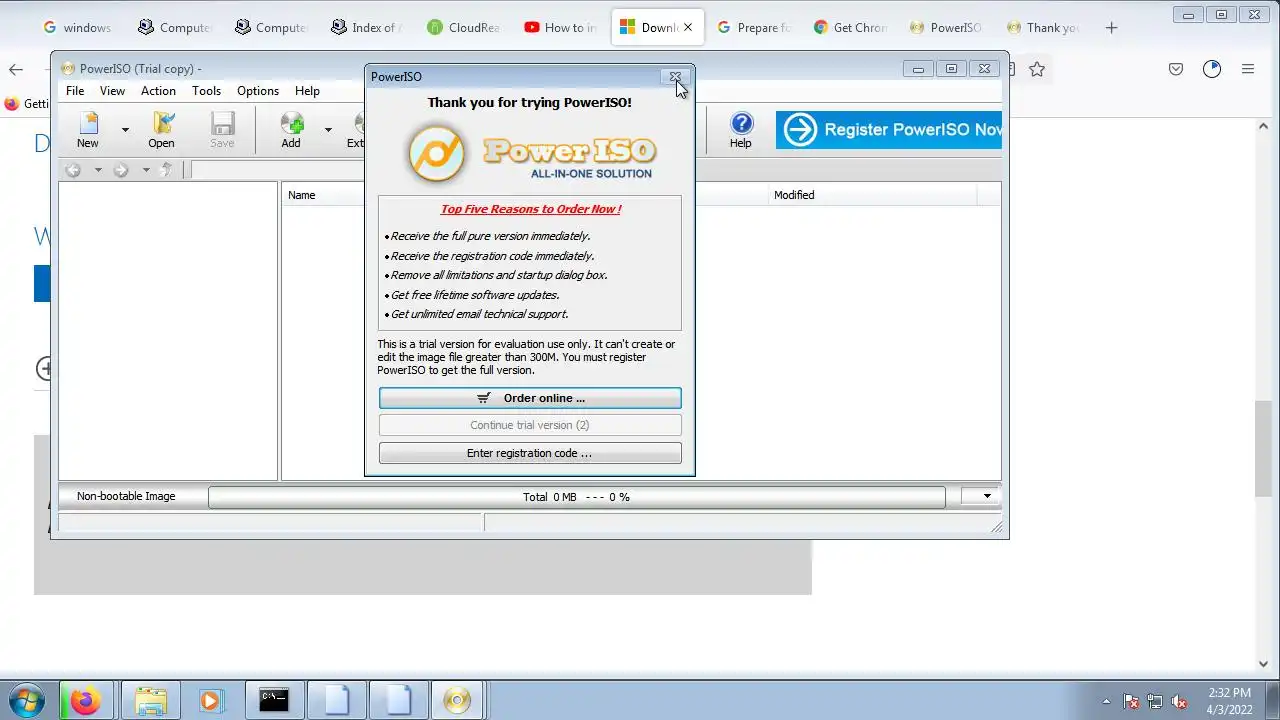This screenshot has width=1280, height=720.
Task: Click the up-one-level folder arrow icon
Action: click(167, 170)
